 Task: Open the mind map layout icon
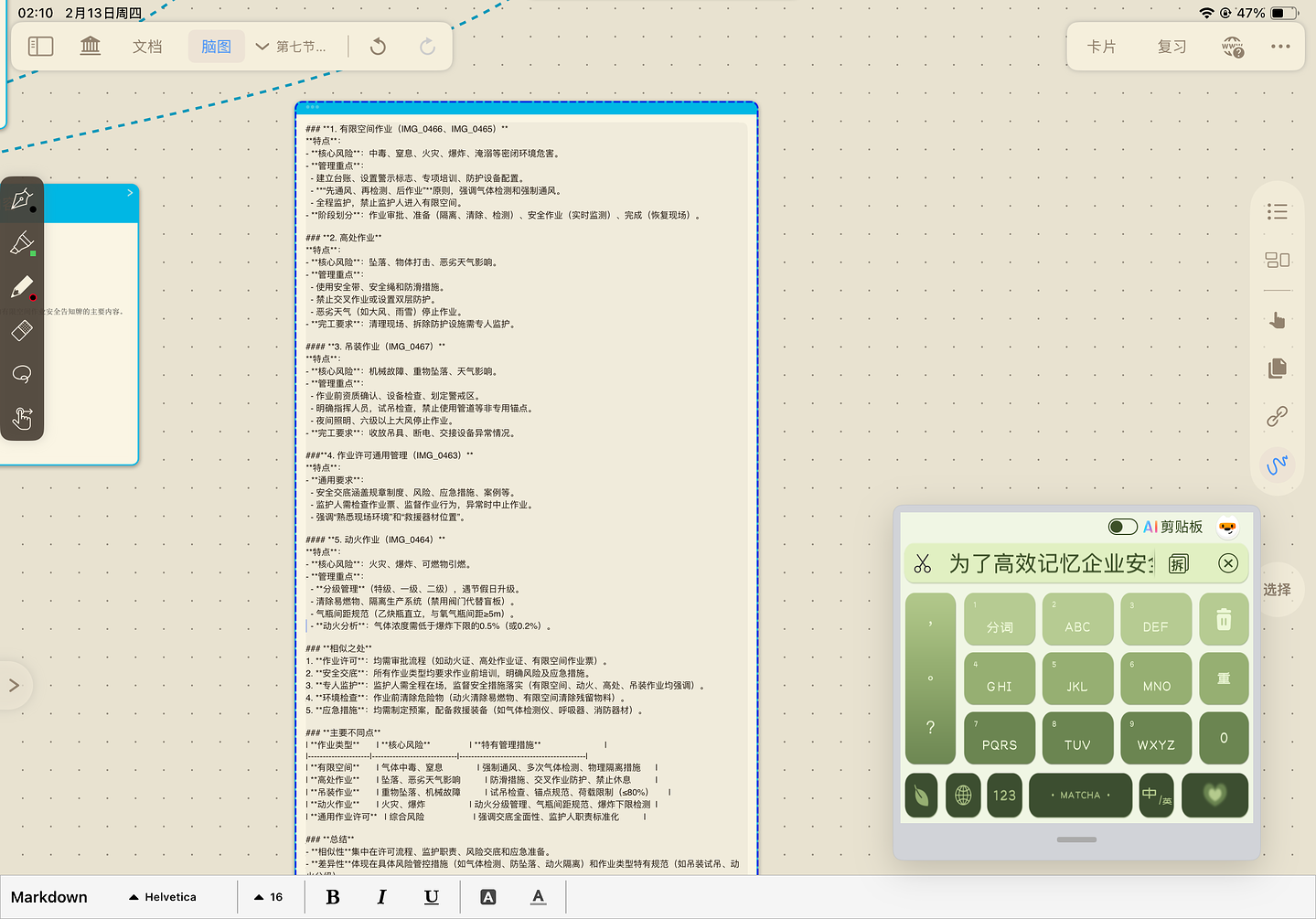click(x=1278, y=261)
